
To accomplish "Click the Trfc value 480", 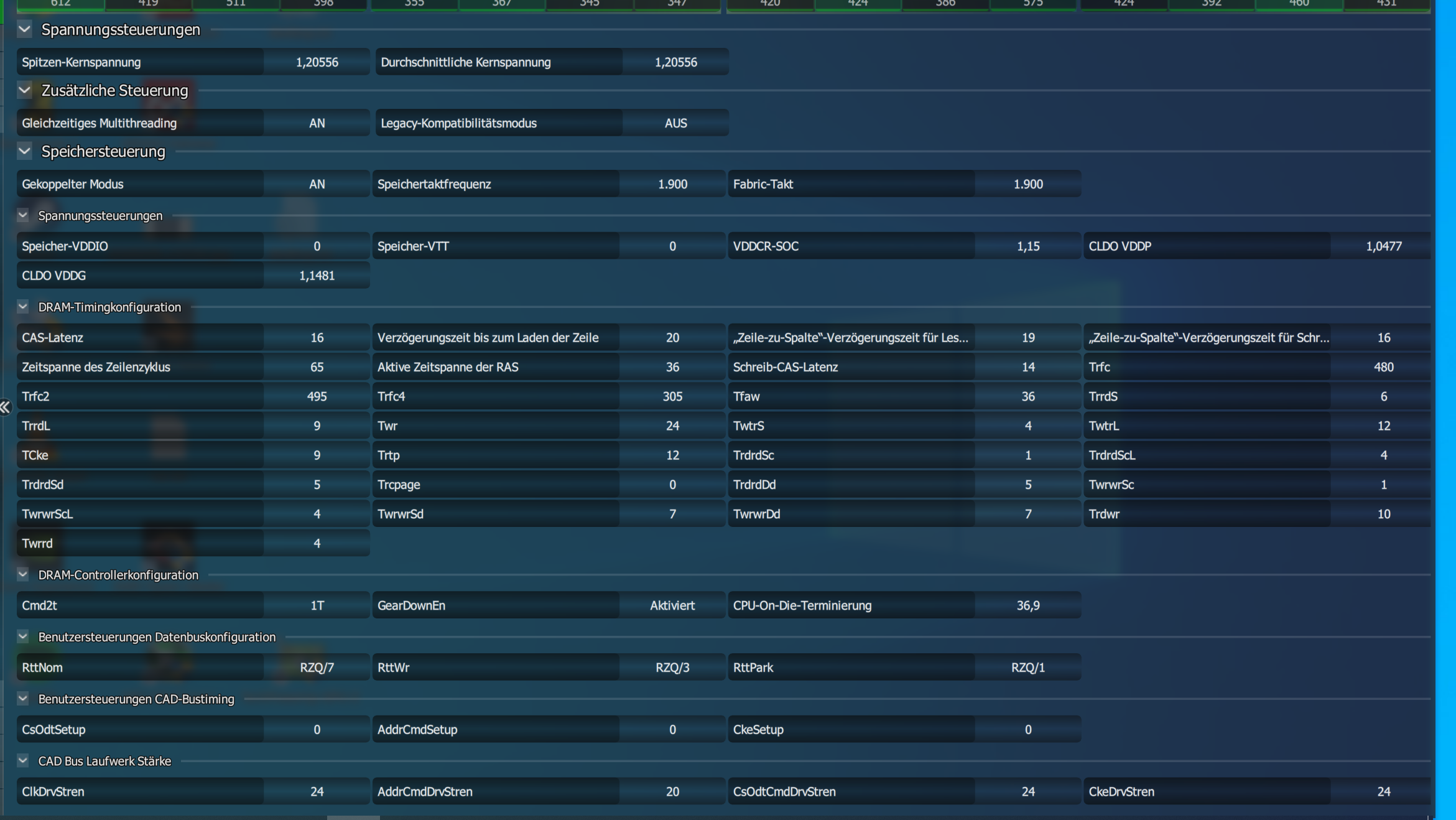I will pos(1383,367).
